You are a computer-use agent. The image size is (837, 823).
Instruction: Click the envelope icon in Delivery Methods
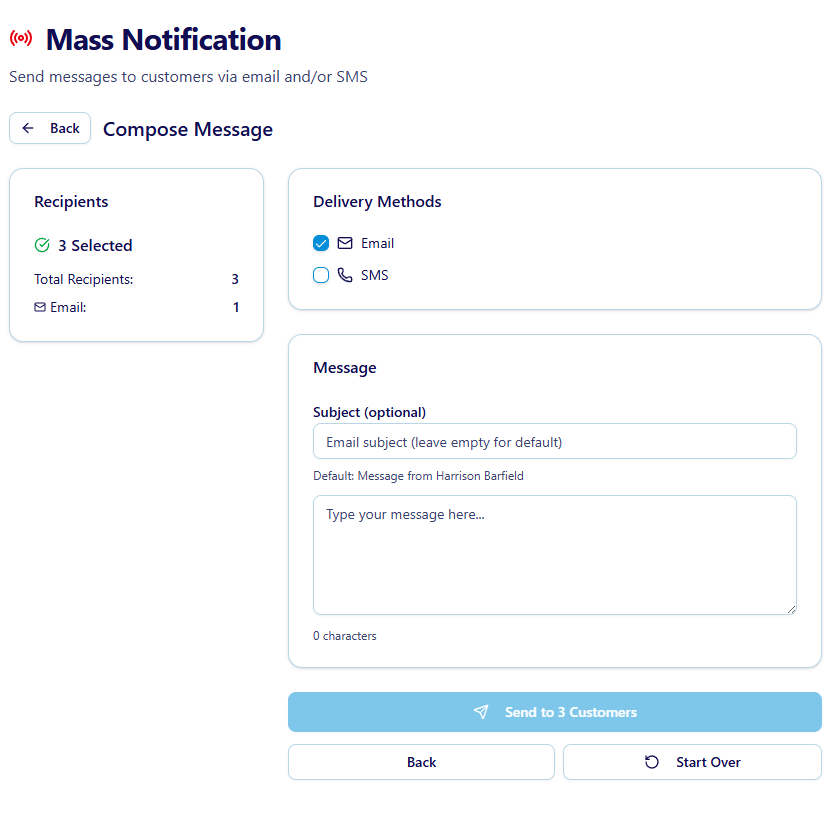(x=345, y=243)
